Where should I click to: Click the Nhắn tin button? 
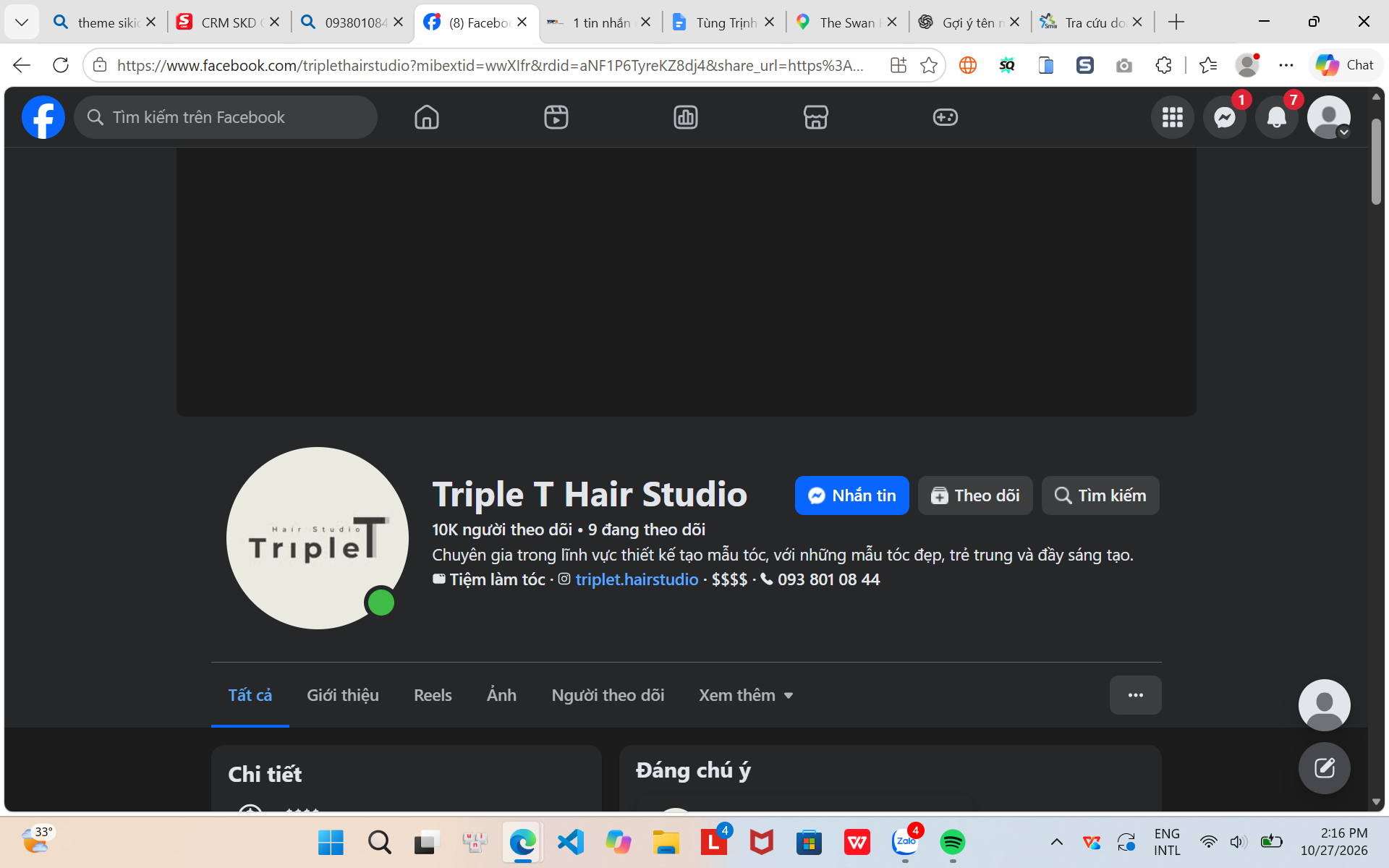pos(851,495)
